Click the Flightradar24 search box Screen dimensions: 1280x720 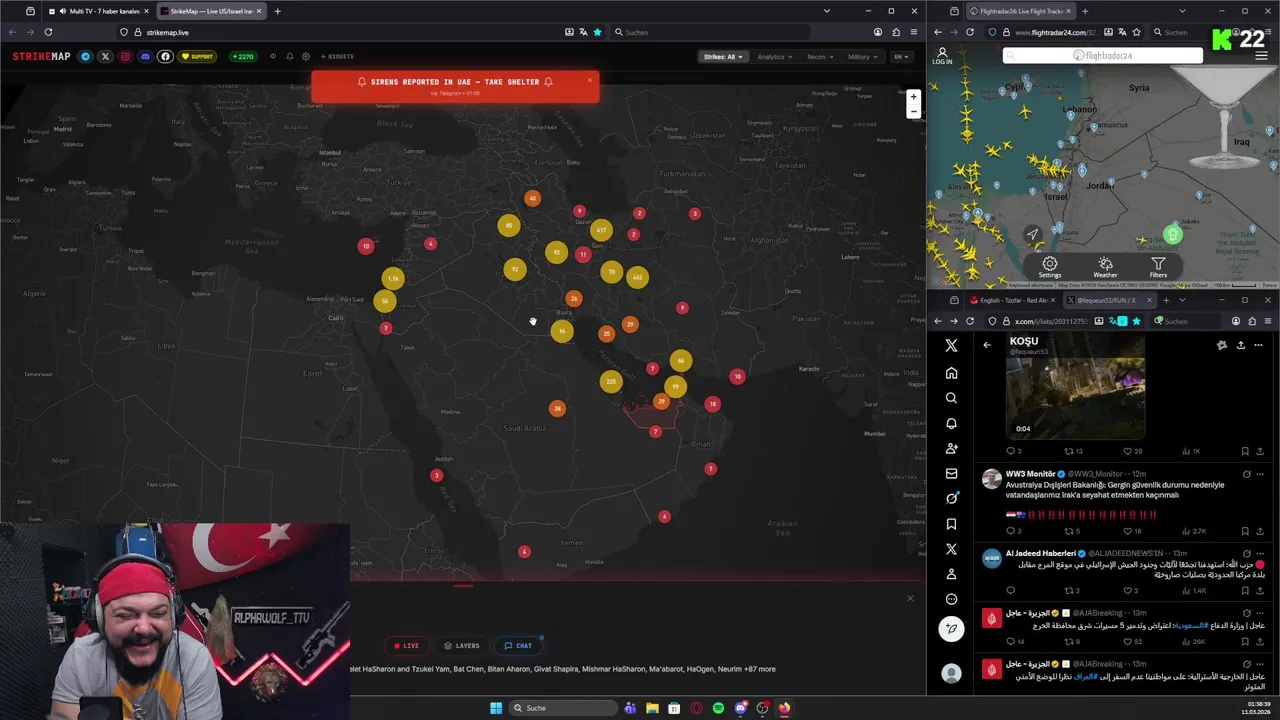coord(1103,55)
